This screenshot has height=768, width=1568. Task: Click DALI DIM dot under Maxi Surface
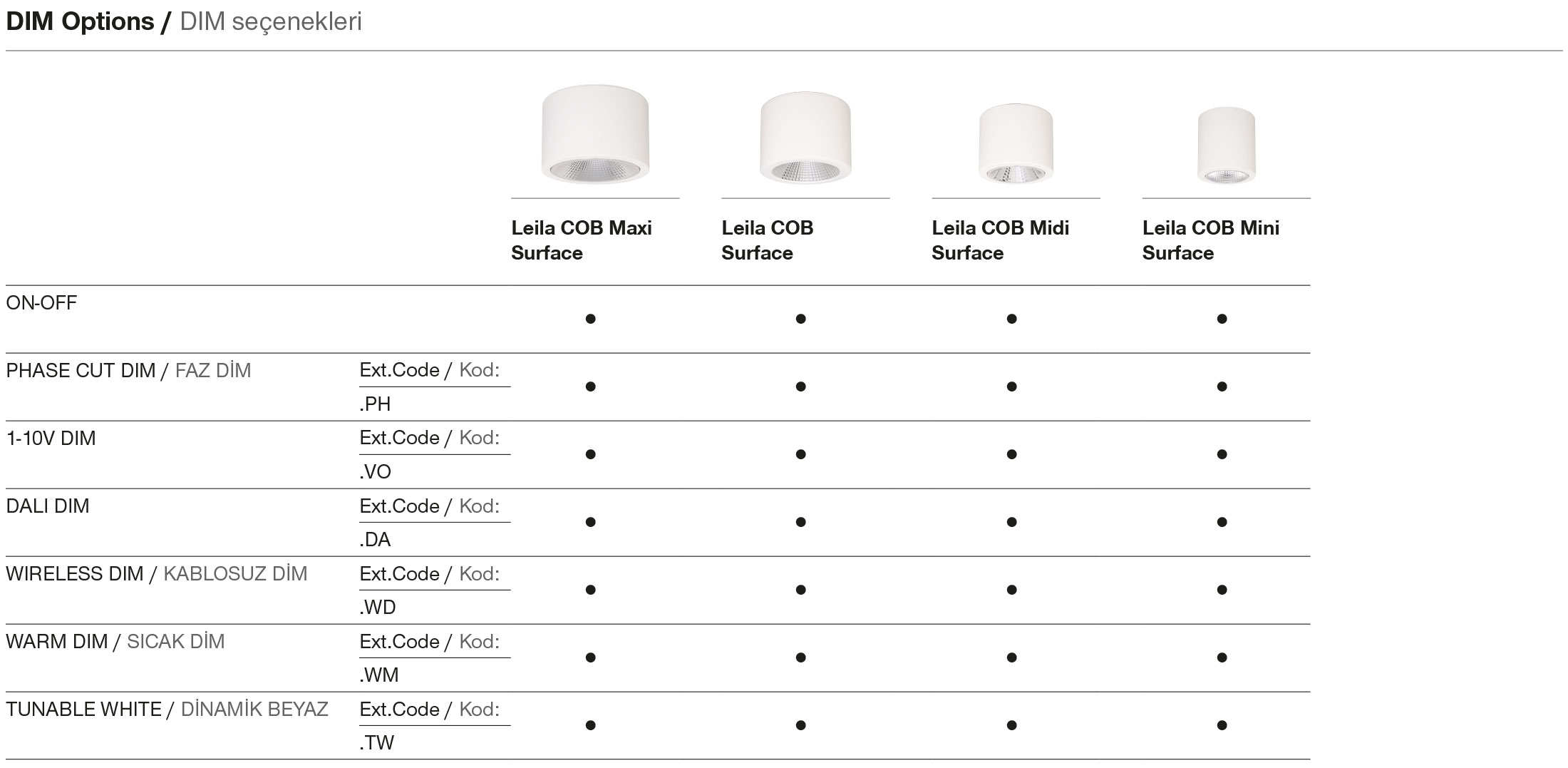[590, 522]
